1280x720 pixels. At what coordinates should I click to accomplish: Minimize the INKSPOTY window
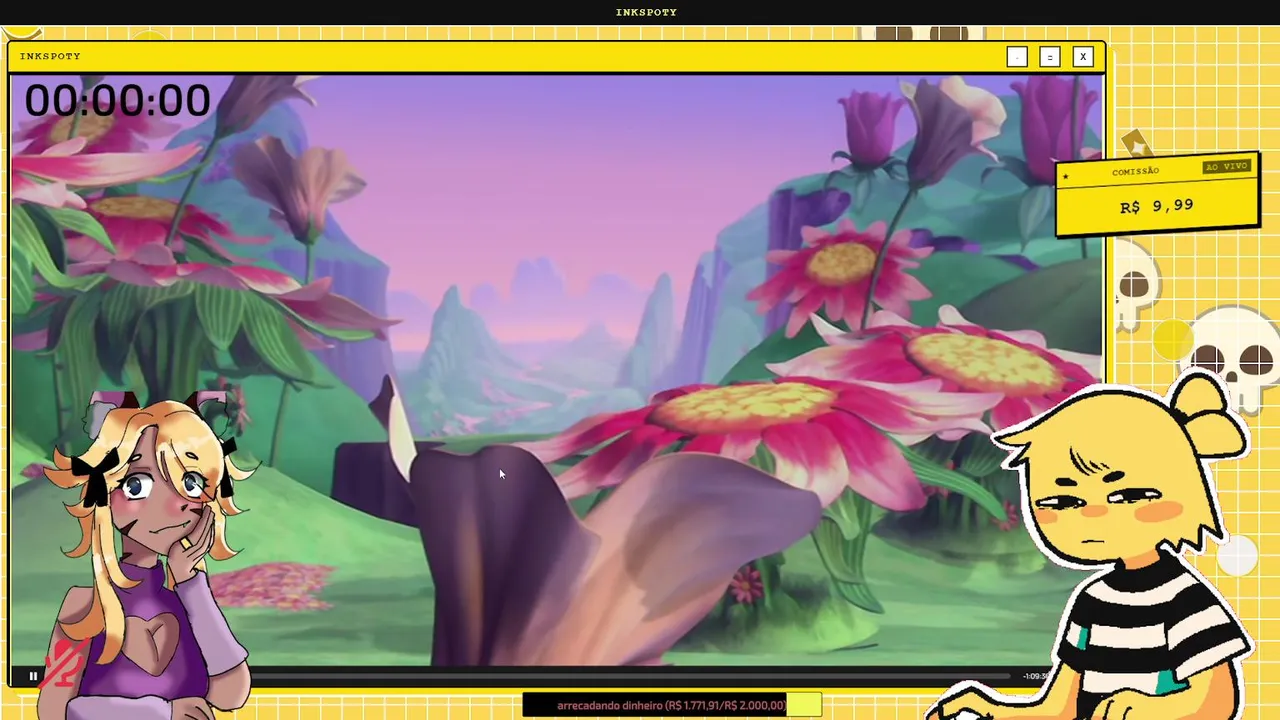point(1017,57)
